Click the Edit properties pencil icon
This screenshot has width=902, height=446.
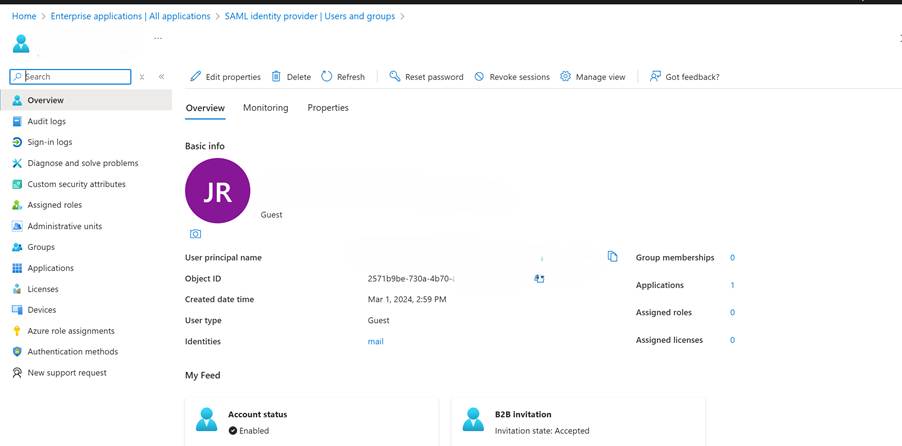(x=196, y=76)
